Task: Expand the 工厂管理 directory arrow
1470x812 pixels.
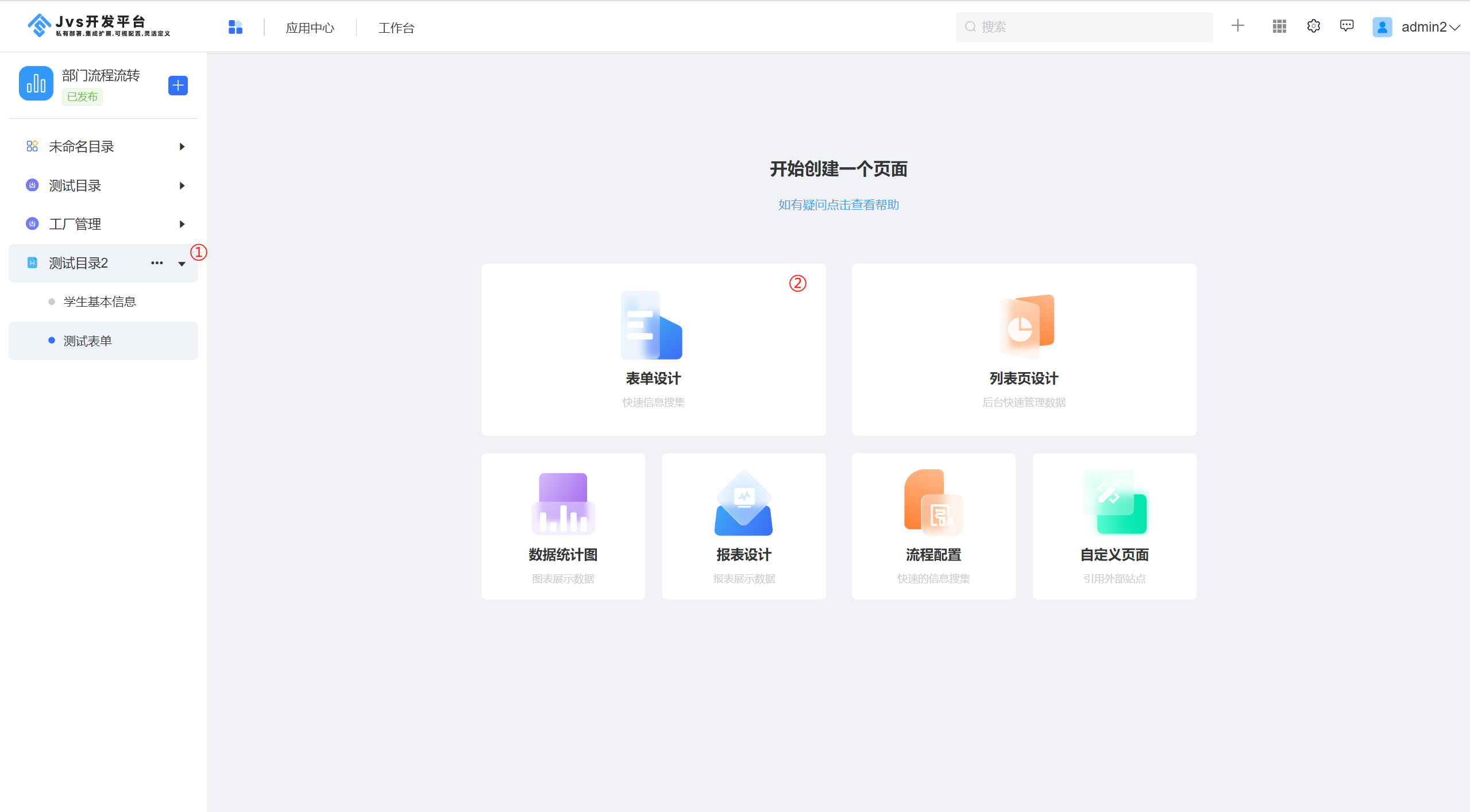Action: pyautogui.click(x=182, y=225)
